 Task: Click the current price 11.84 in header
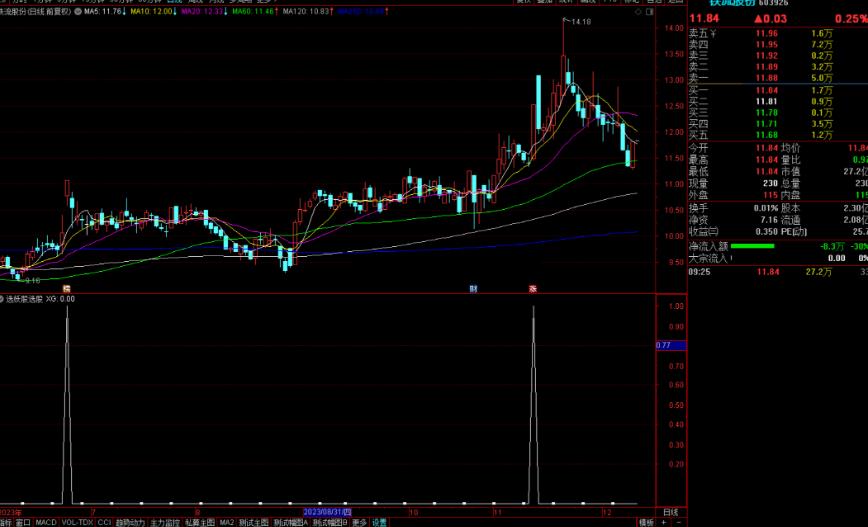pos(704,18)
